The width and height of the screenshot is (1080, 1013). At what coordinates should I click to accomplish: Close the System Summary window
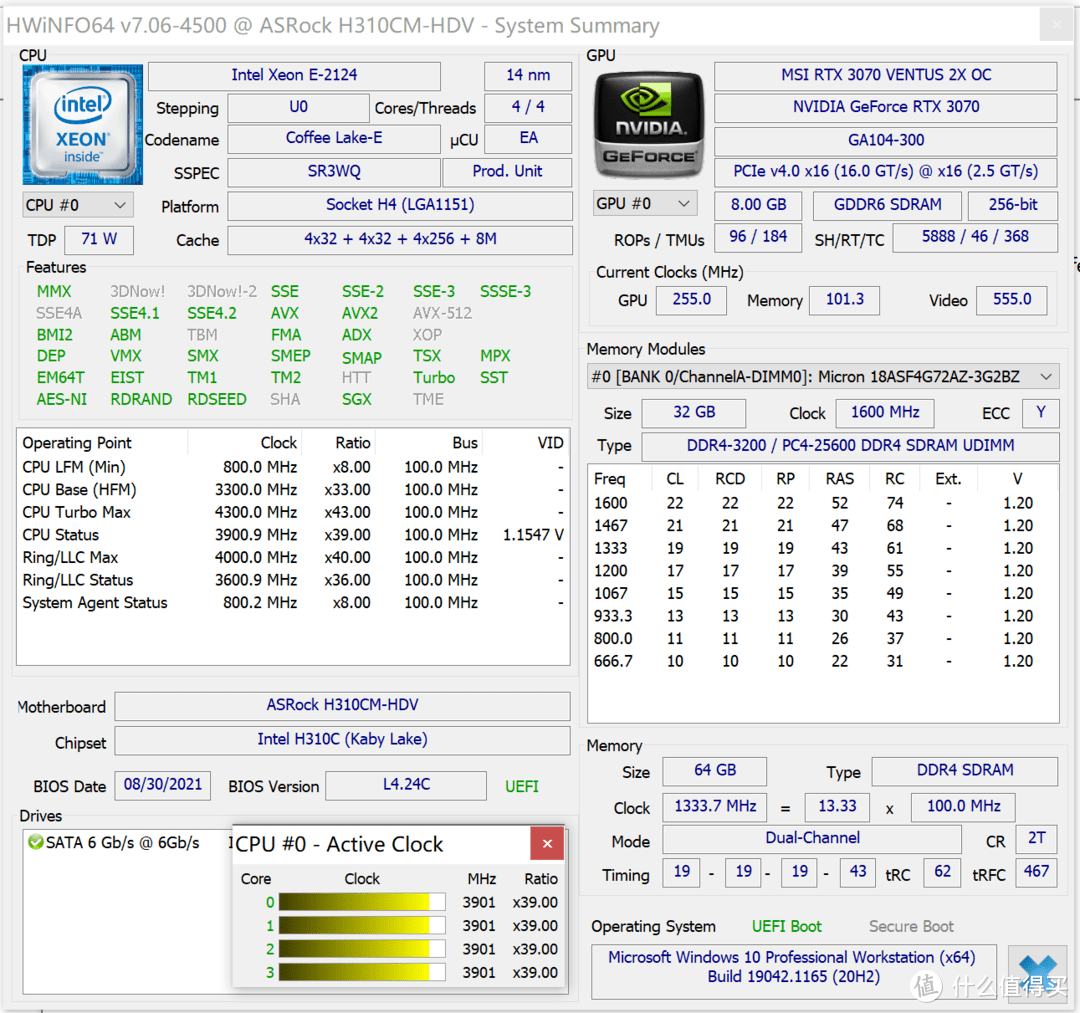(1057, 25)
